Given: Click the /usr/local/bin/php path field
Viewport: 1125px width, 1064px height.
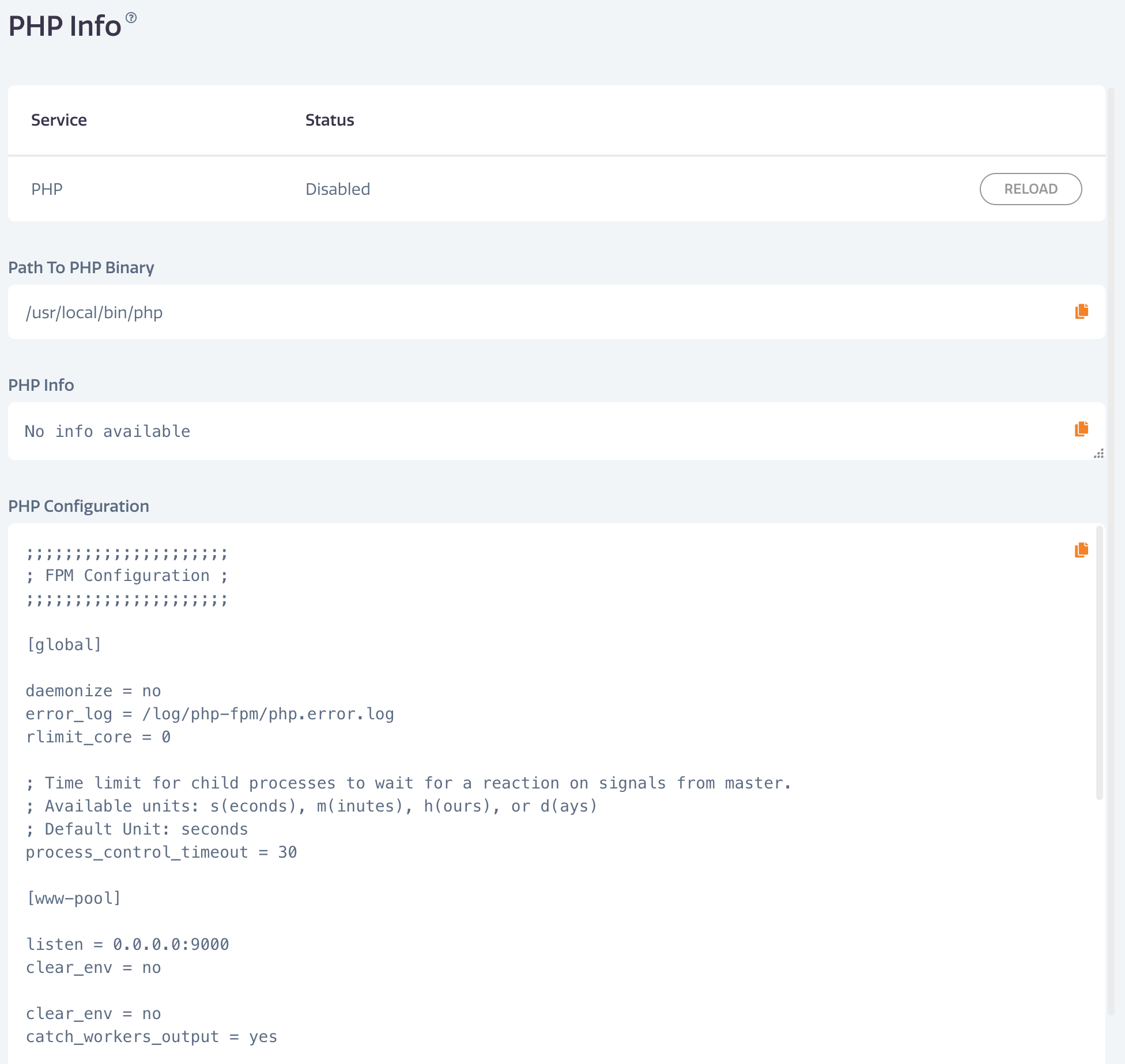Looking at the screenshot, I should click(x=556, y=312).
